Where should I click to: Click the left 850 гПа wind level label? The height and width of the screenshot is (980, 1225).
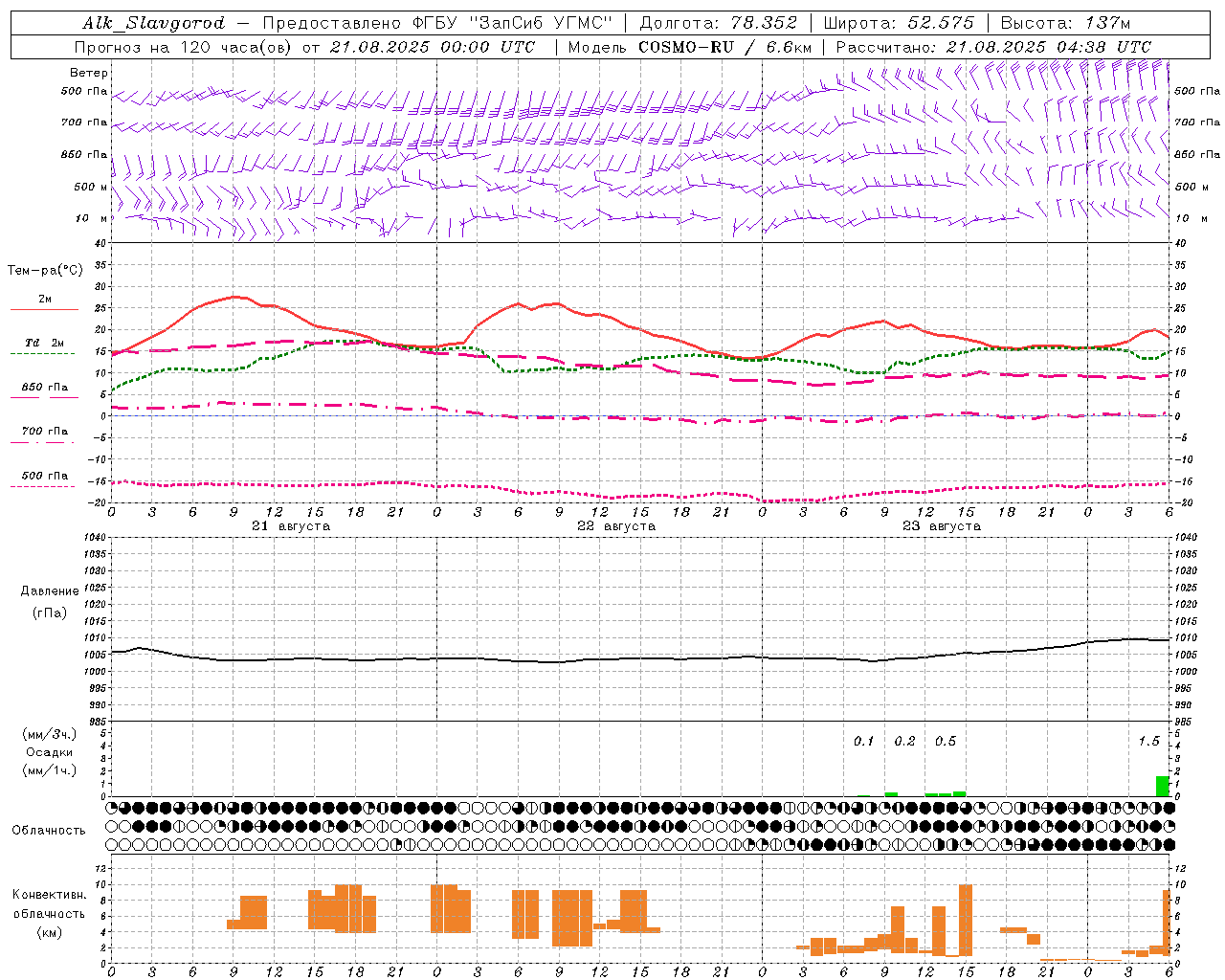(x=84, y=154)
